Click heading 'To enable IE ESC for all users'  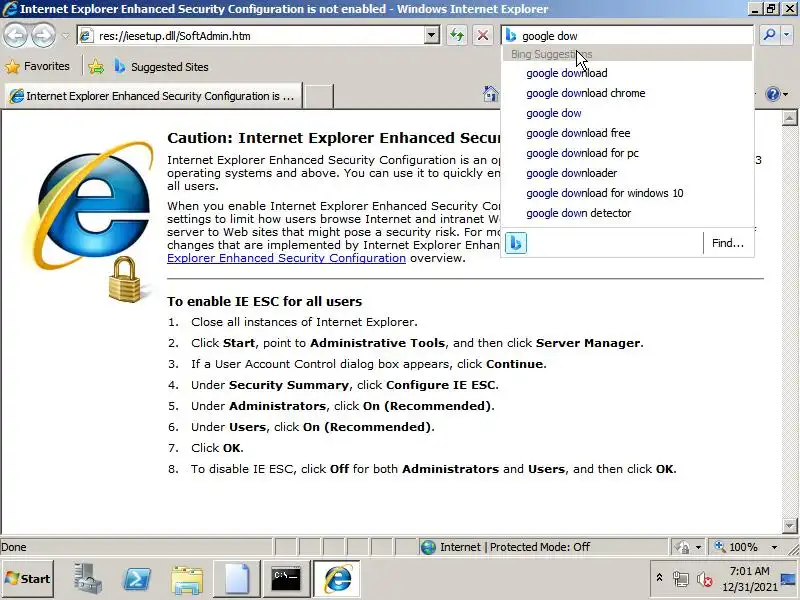(x=264, y=302)
